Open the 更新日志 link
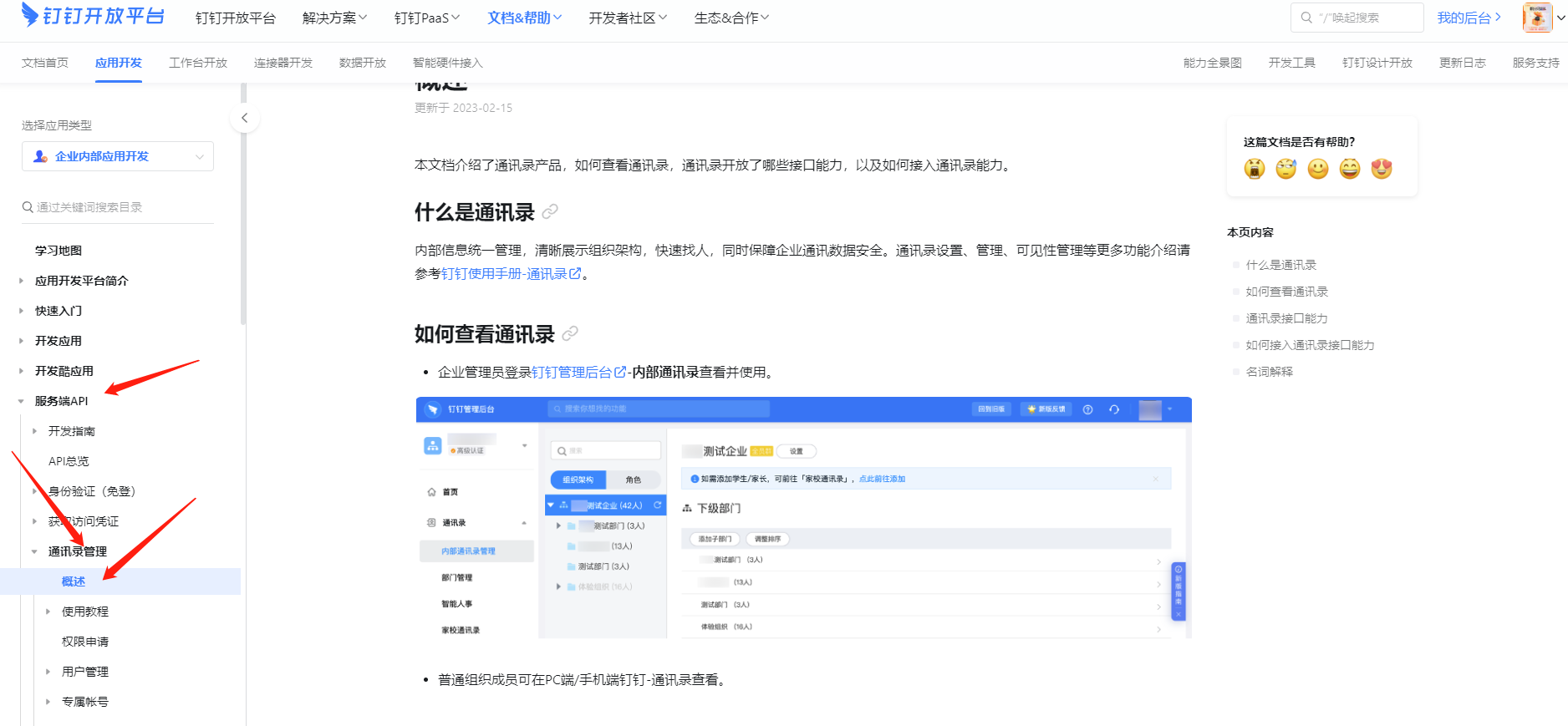 tap(1463, 63)
